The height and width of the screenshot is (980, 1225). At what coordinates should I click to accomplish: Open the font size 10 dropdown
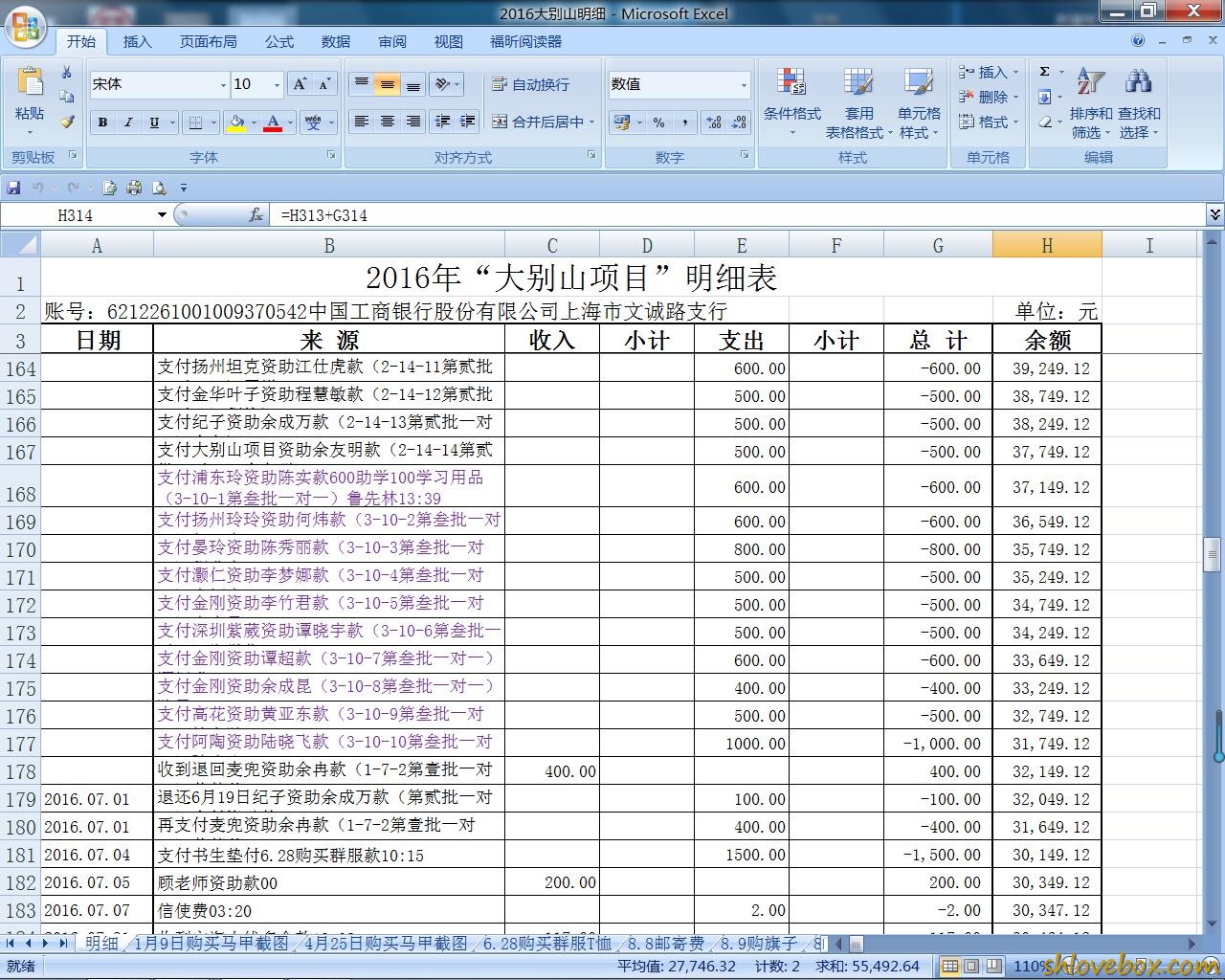pyautogui.click(x=277, y=84)
